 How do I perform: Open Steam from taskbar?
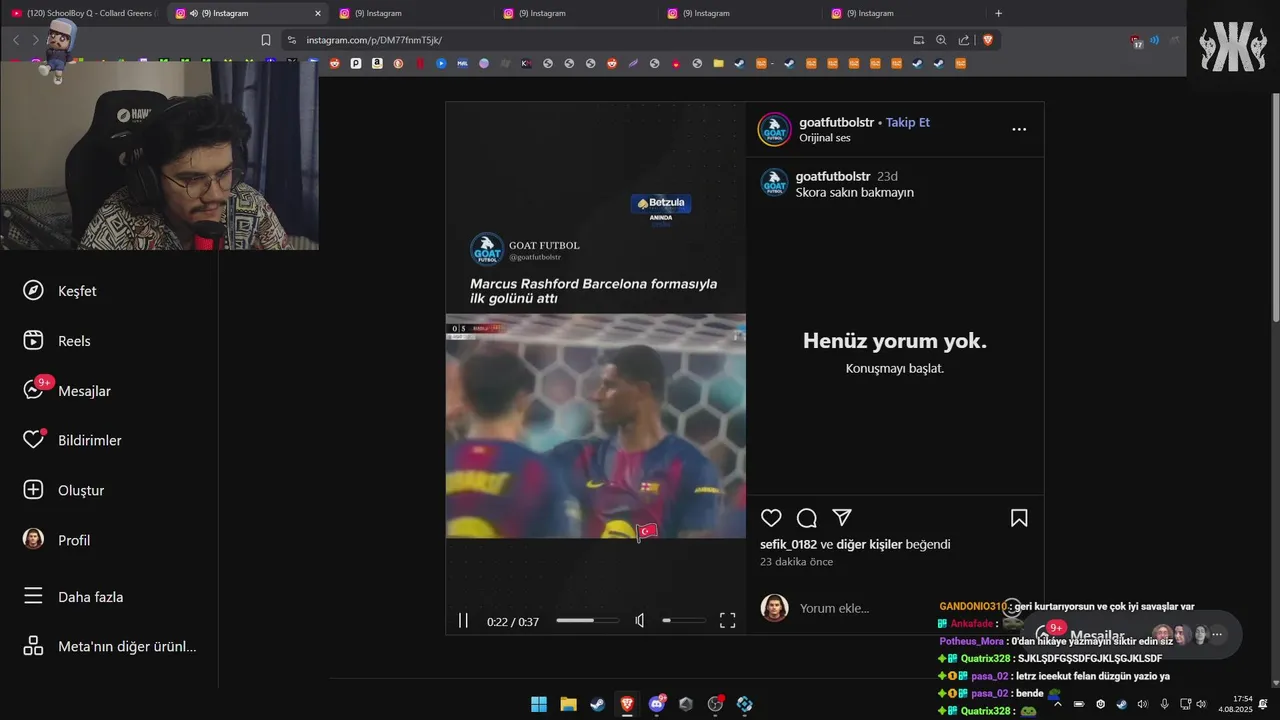(x=598, y=704)
